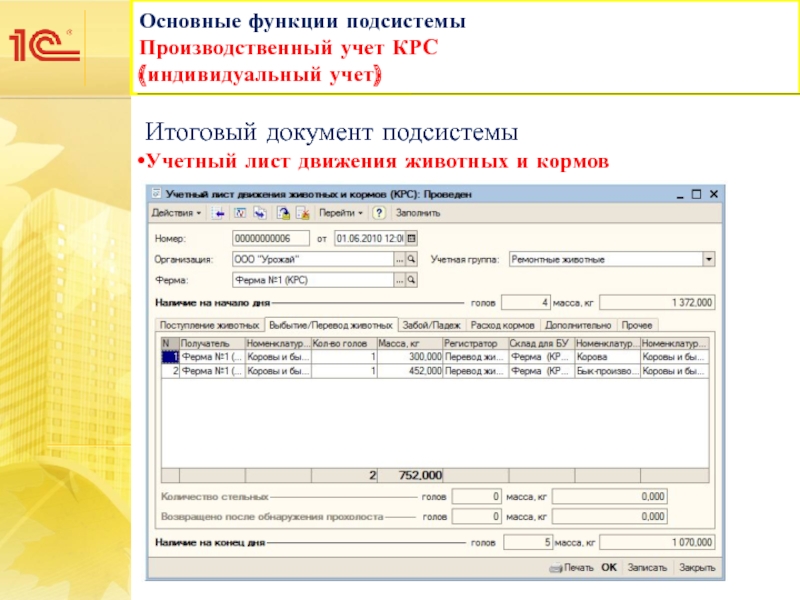Confirm with the OK button
800x600 pixels.
(609, 567)
